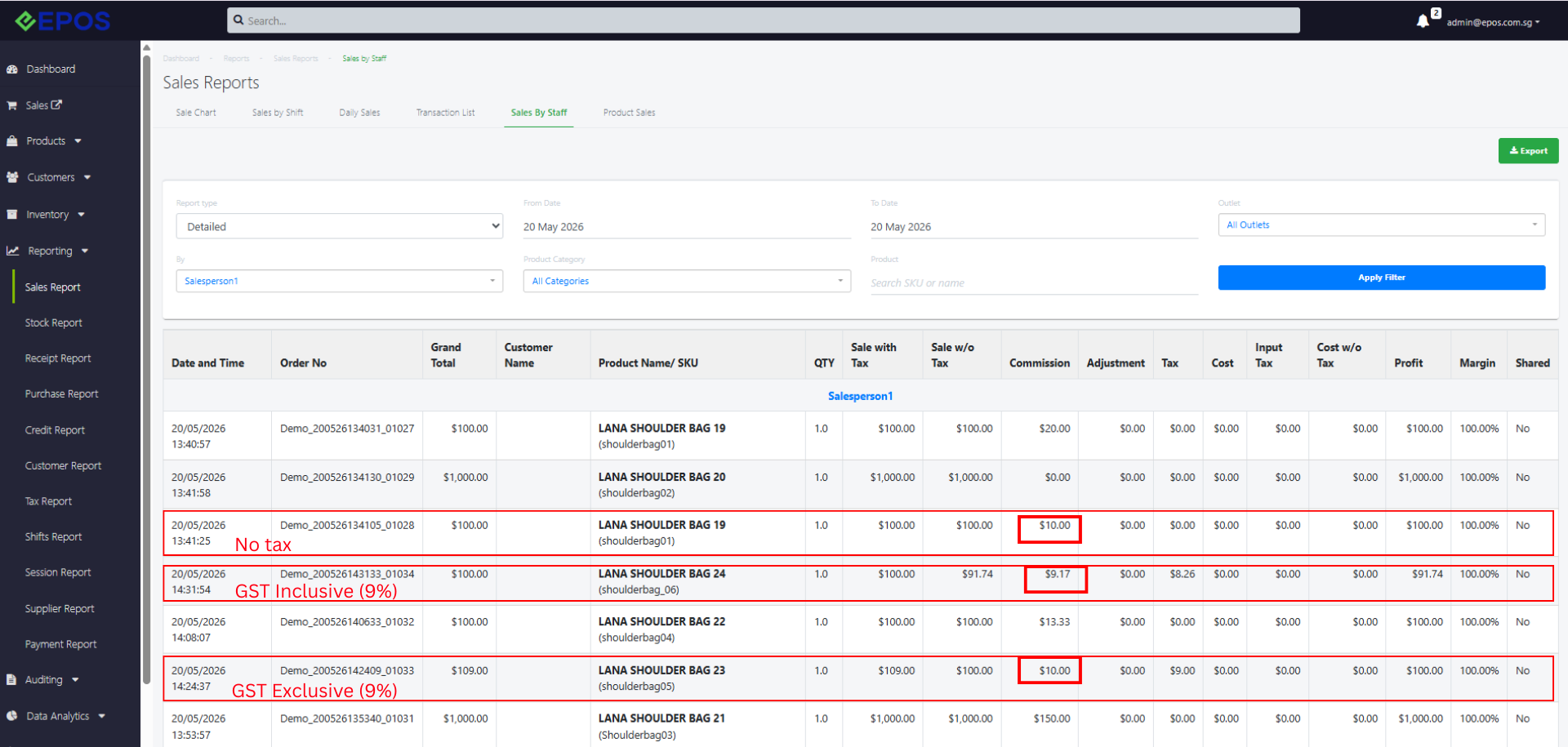The height and width of the screenshot is (747, 1568).
Task: Open the All Categories dropdown
Action: (x=687, y=281)
